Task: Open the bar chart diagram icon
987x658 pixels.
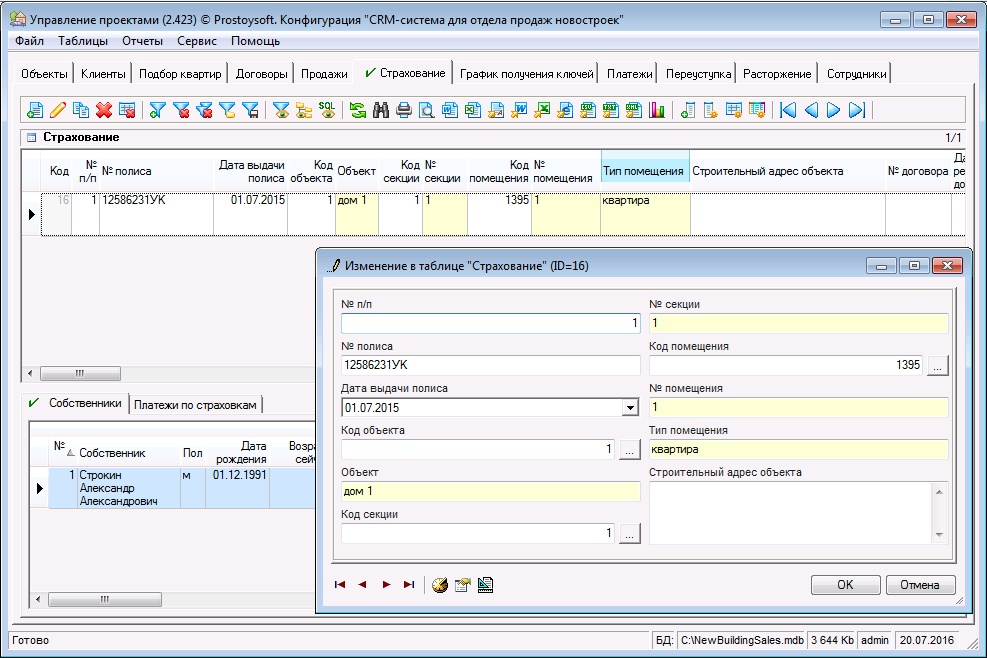Action: [x=657, y=110]
